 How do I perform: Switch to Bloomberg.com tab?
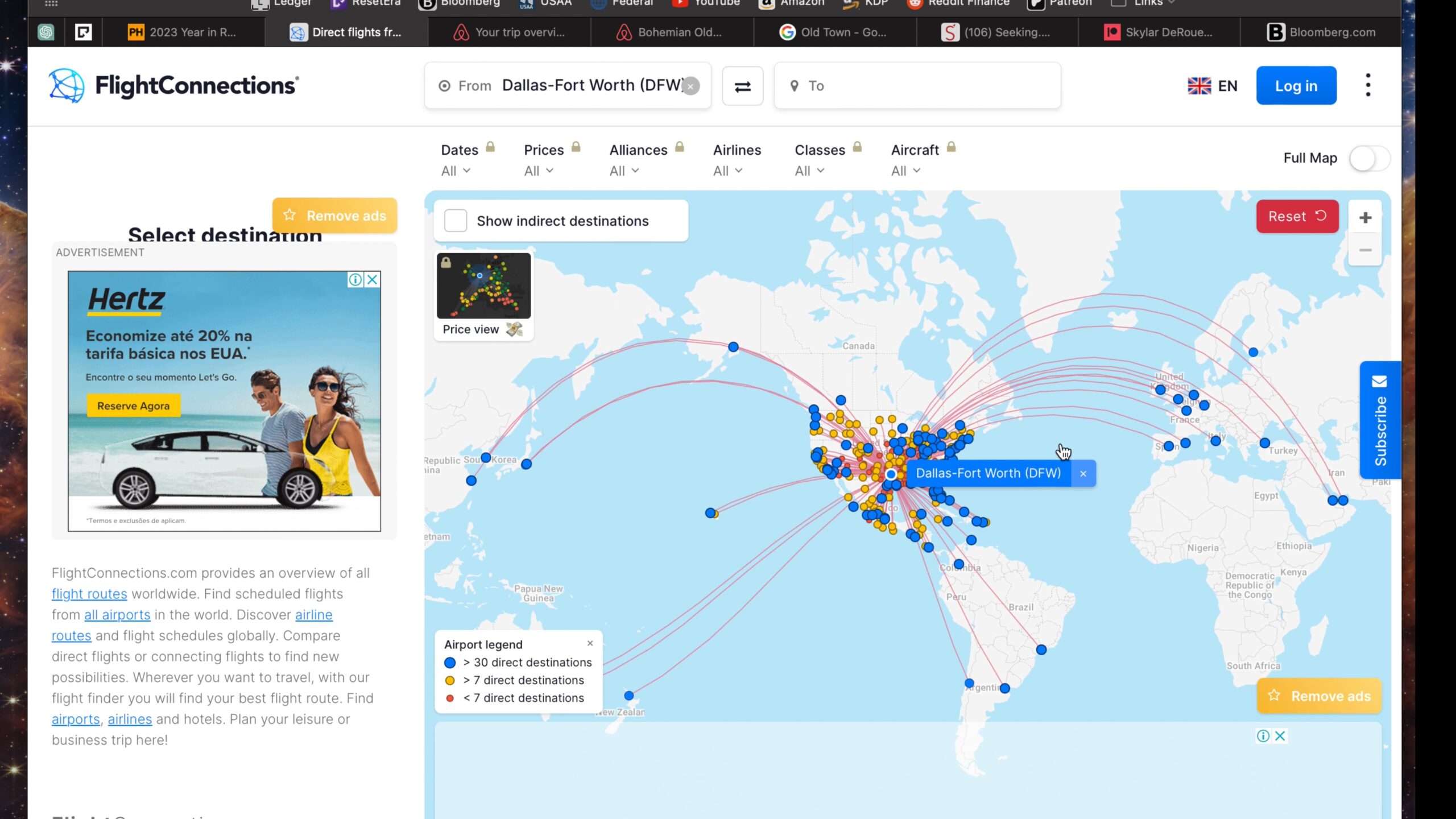1321,32
